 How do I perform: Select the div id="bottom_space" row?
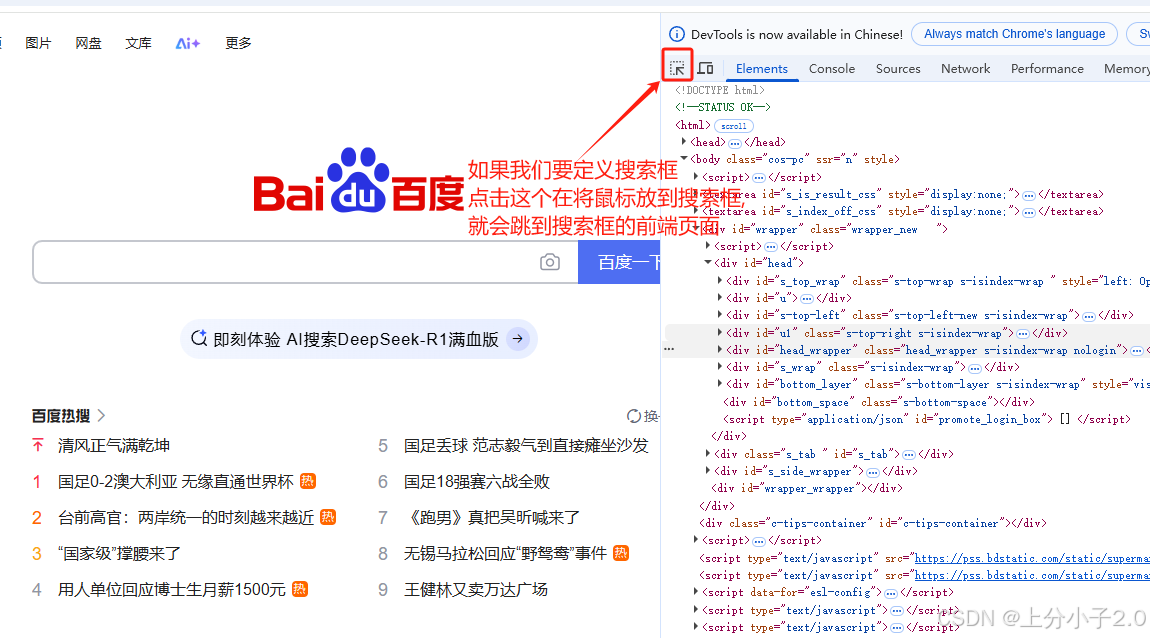coord(879,402)
